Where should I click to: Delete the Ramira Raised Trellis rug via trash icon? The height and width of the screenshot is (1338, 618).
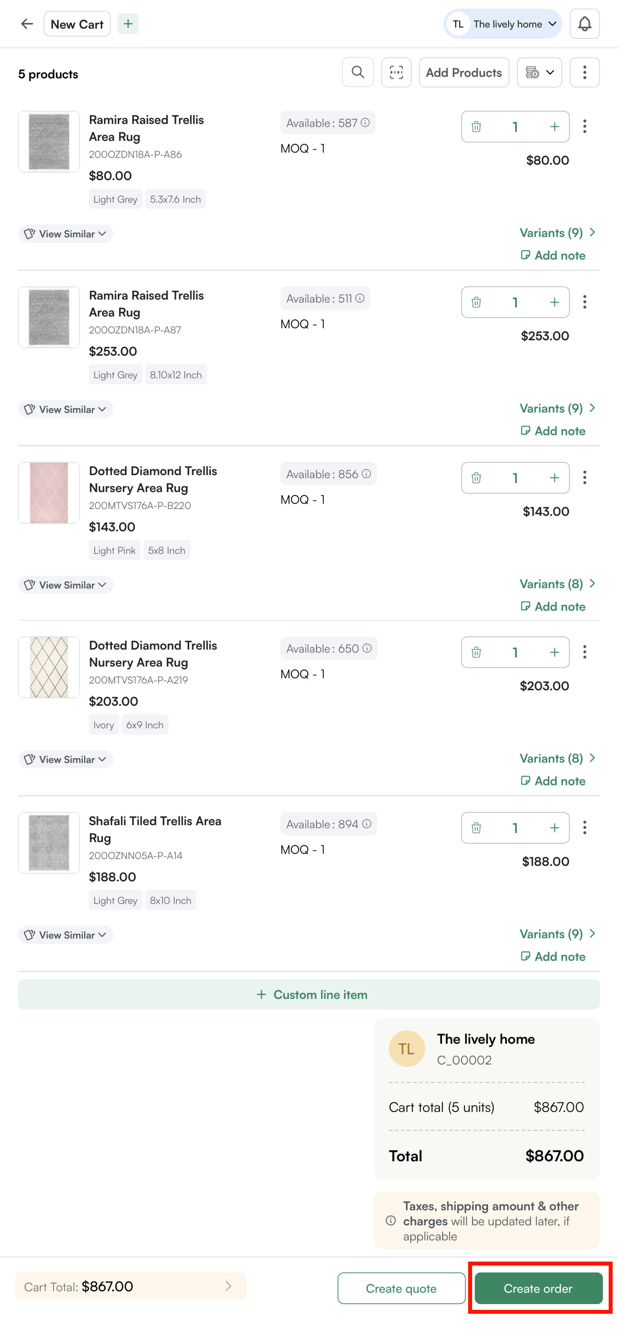pos(476,127)
